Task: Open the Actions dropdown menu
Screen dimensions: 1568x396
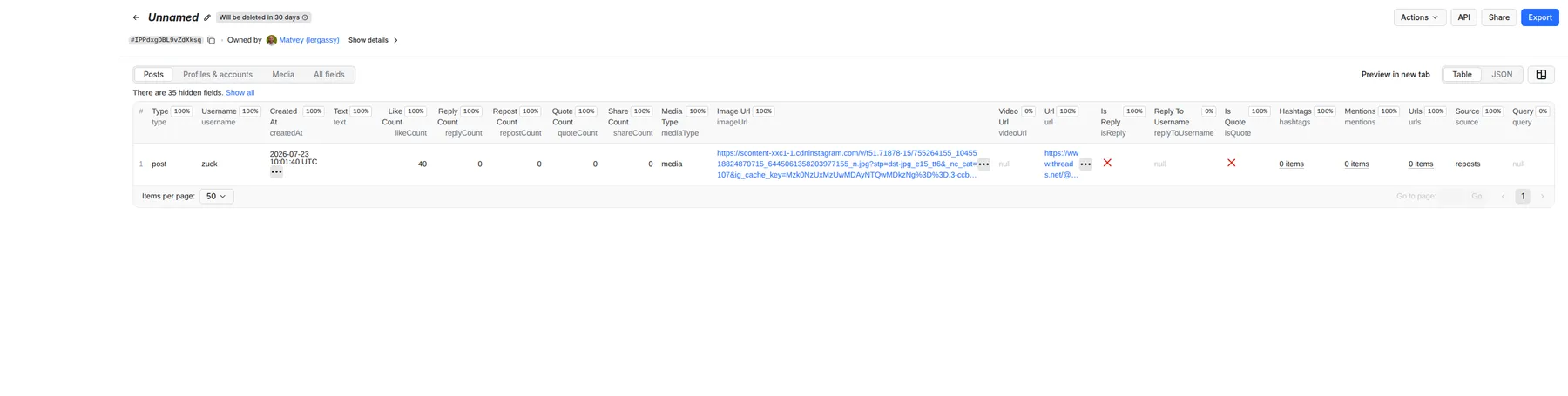Action: tap(1420, 17)
